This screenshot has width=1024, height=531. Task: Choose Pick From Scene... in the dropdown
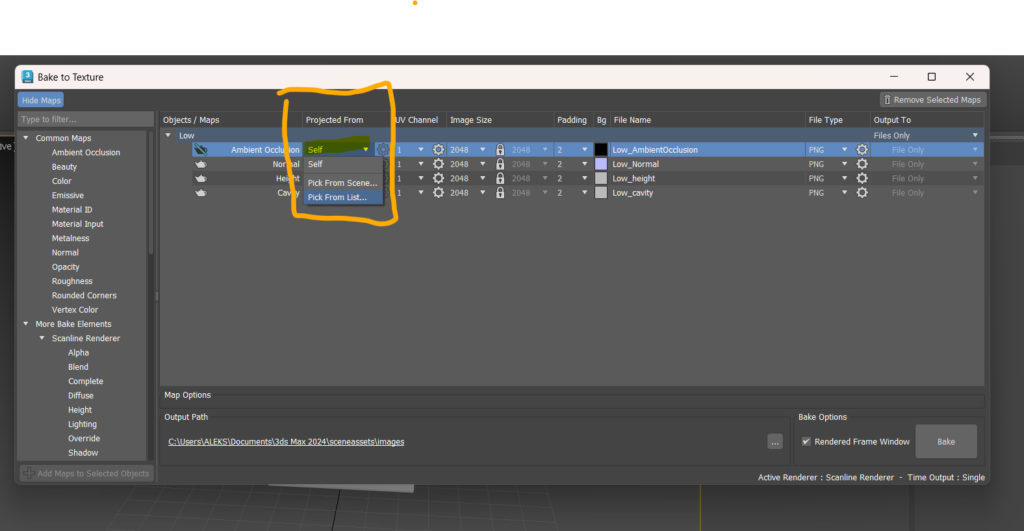coord(342,183)
